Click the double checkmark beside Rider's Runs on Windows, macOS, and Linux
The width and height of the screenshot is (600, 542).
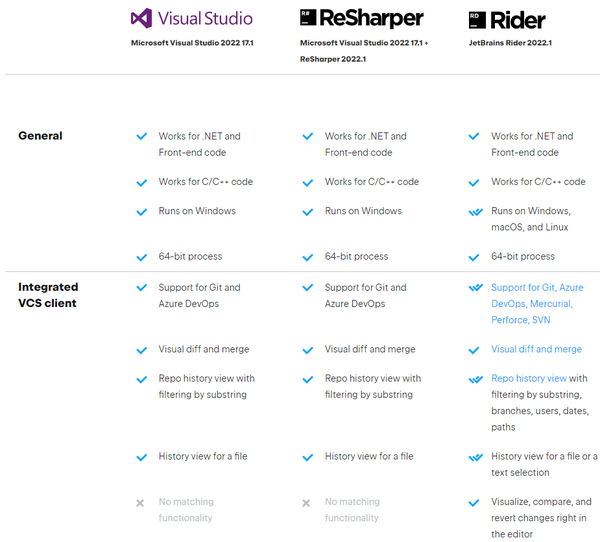(475, 212)
